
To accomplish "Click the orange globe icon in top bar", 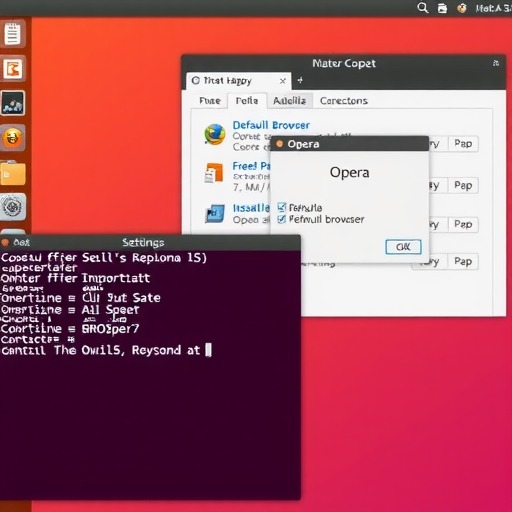I will pos(462,8).
